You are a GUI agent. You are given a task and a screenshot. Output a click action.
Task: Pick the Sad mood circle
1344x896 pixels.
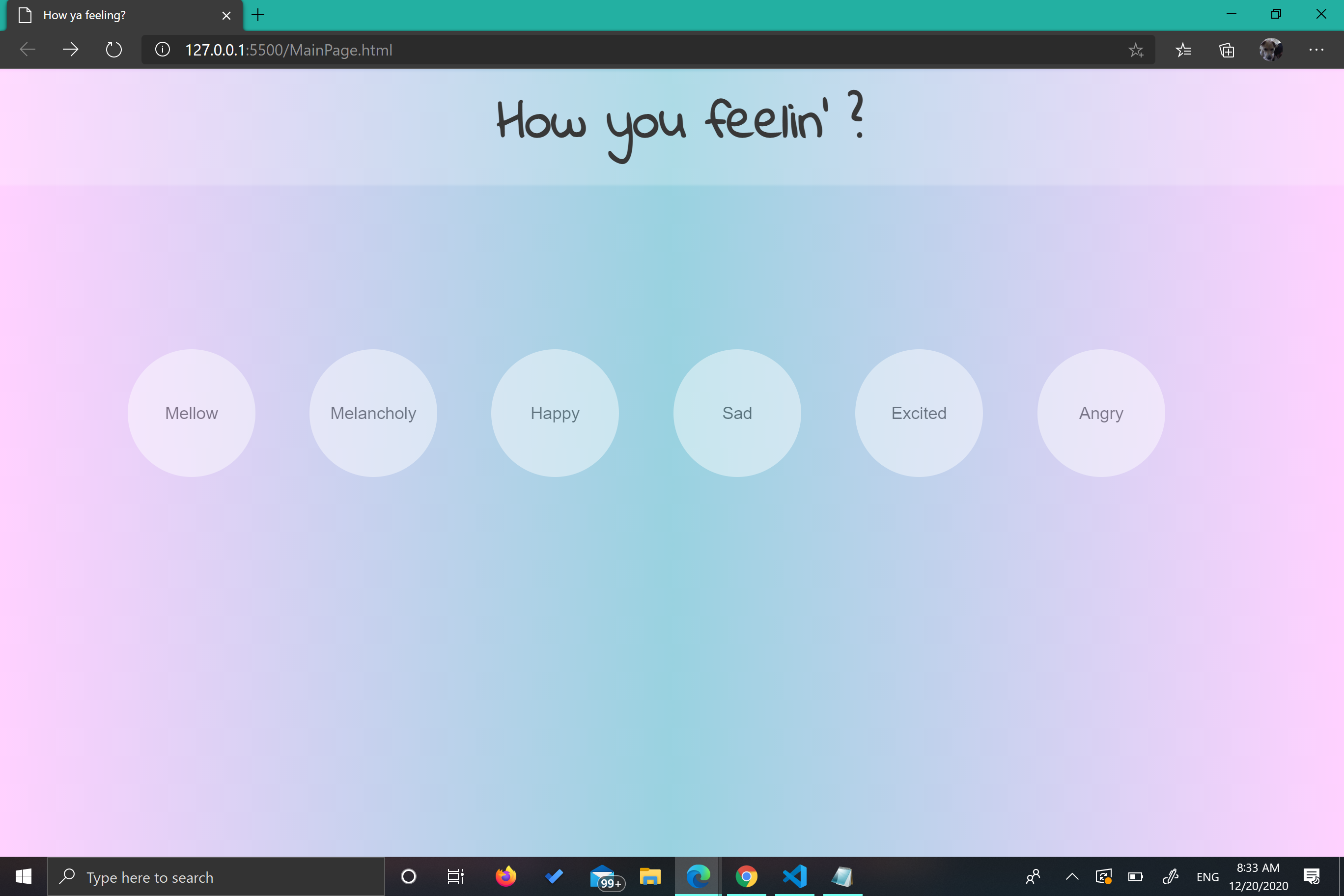tap(737, 413)
